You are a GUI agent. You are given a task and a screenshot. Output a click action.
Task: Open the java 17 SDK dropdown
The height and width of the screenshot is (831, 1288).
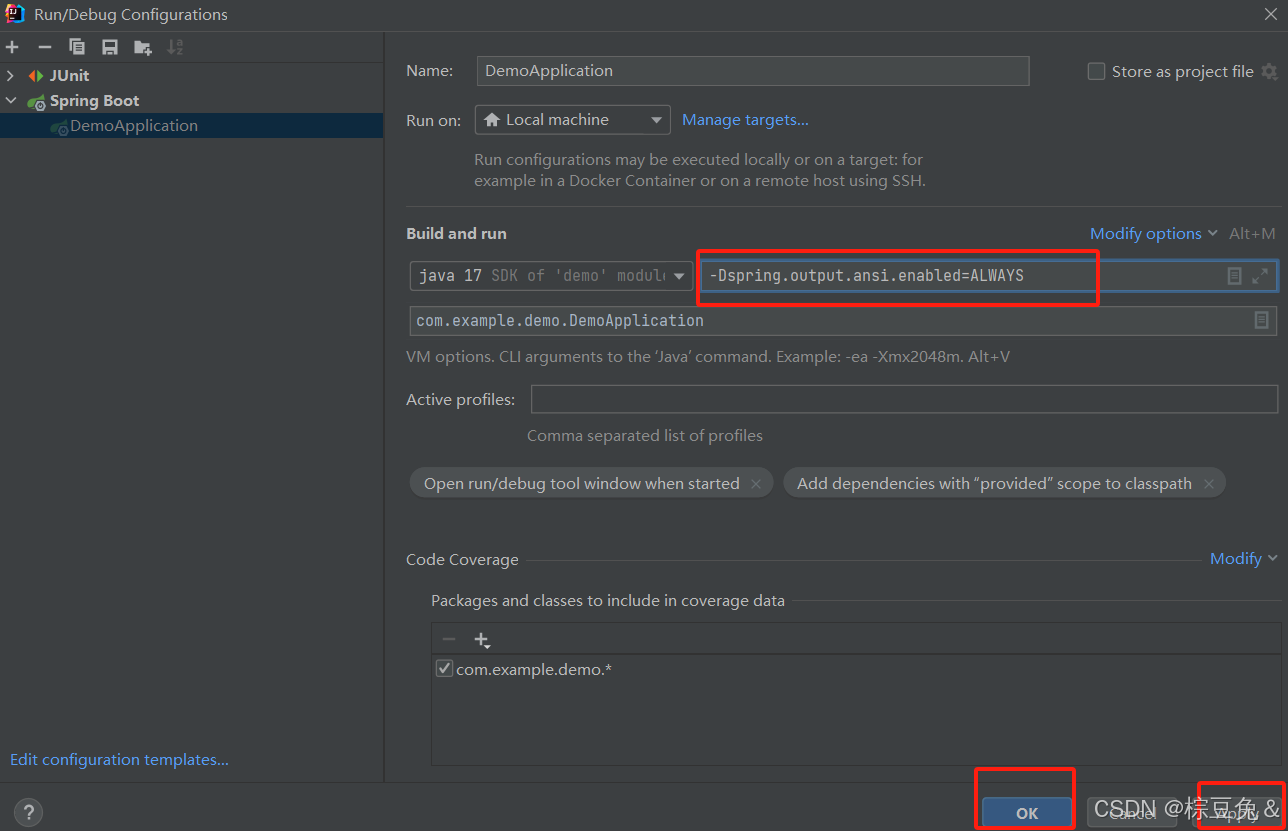[x=551, y=276]
